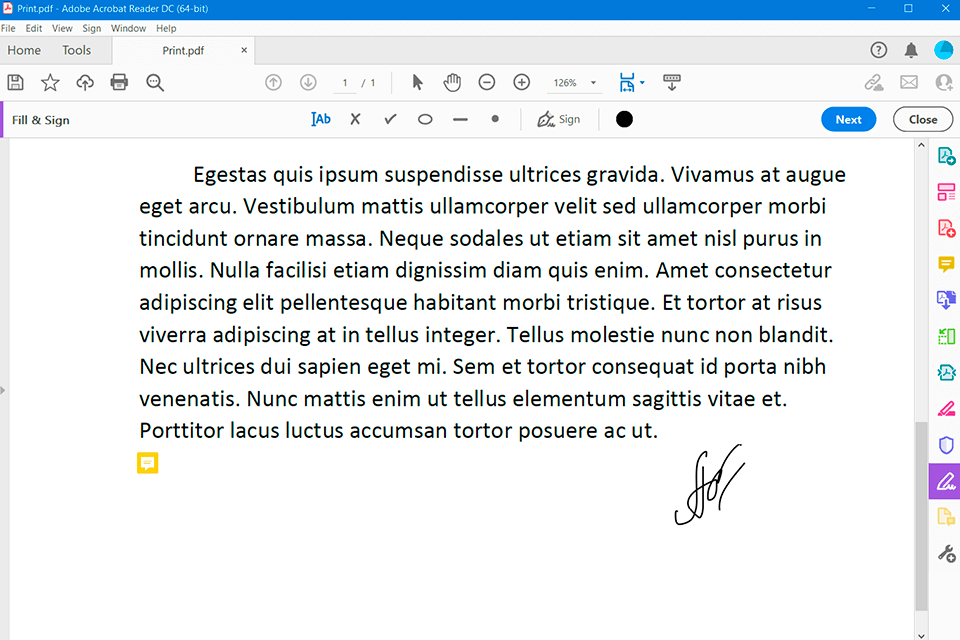
Task: Zoom out with the minus button
Action: (487, 82)
